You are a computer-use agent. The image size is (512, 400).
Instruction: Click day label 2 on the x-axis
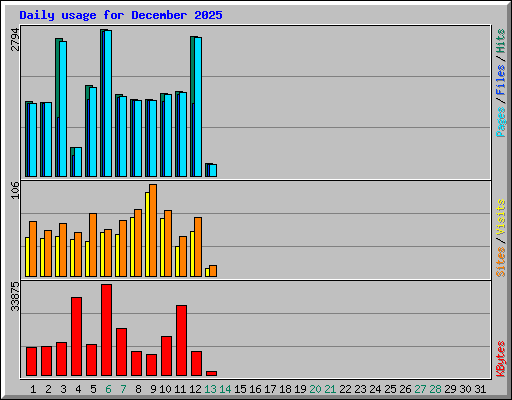48,389
